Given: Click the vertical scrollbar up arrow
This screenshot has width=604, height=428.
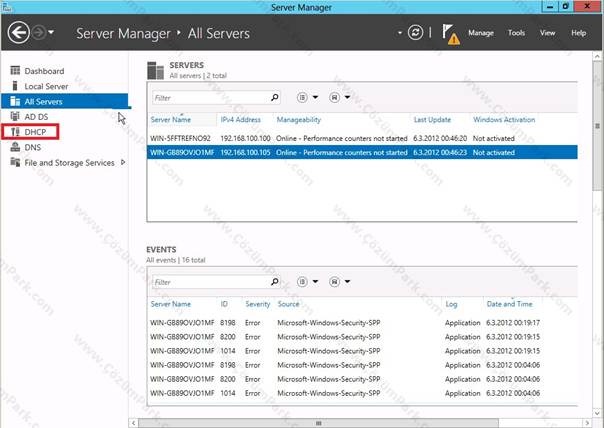Looking at the screenshot, I should 597,56.
